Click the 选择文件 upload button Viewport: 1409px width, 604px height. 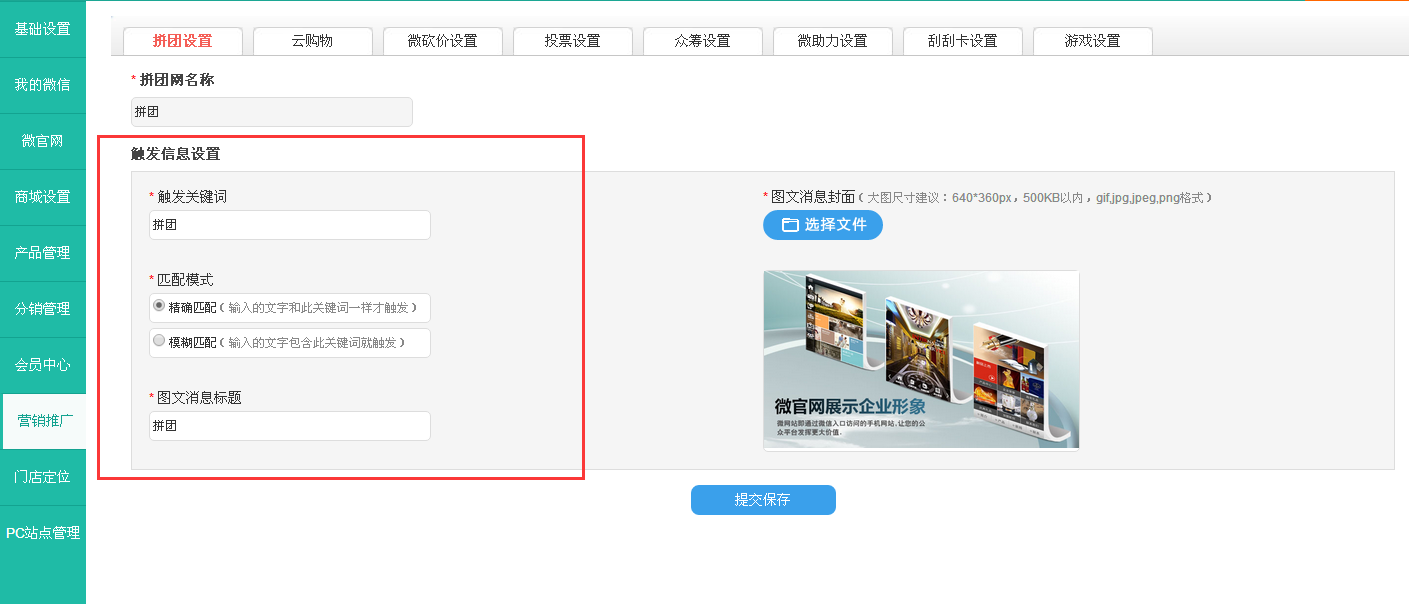point(822,225)
